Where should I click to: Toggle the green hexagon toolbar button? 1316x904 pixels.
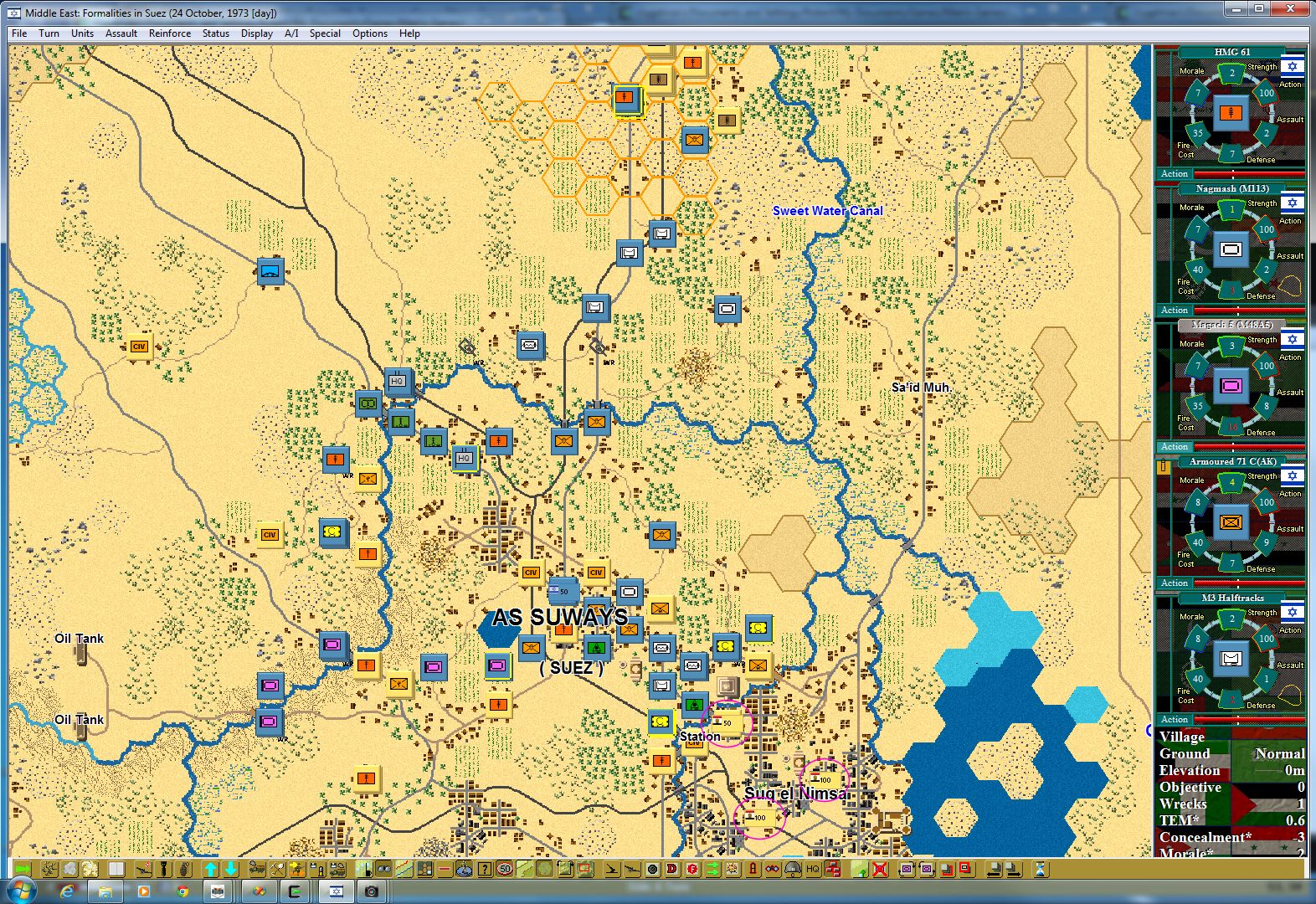545,869
